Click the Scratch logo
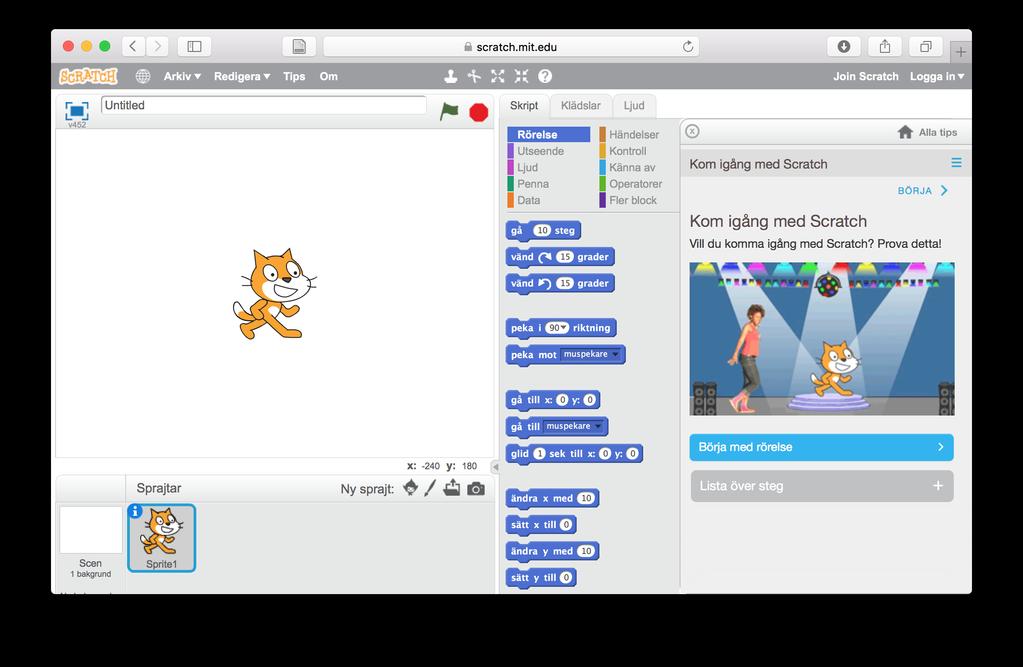 (x=89, y=76)
